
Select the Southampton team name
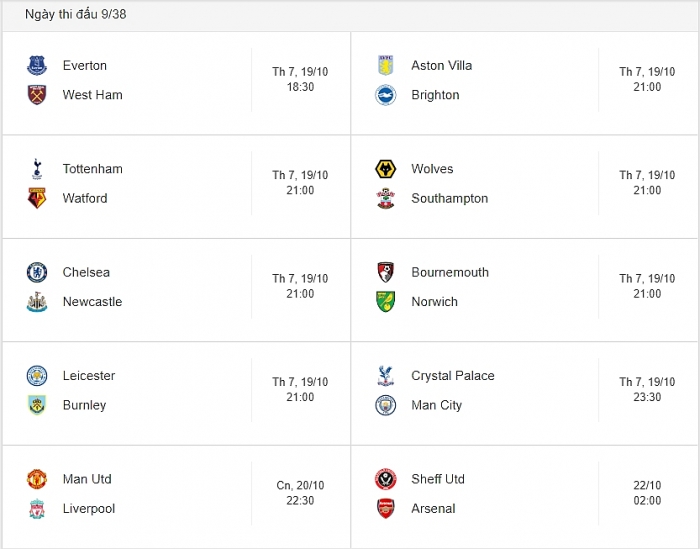(449, 198)
